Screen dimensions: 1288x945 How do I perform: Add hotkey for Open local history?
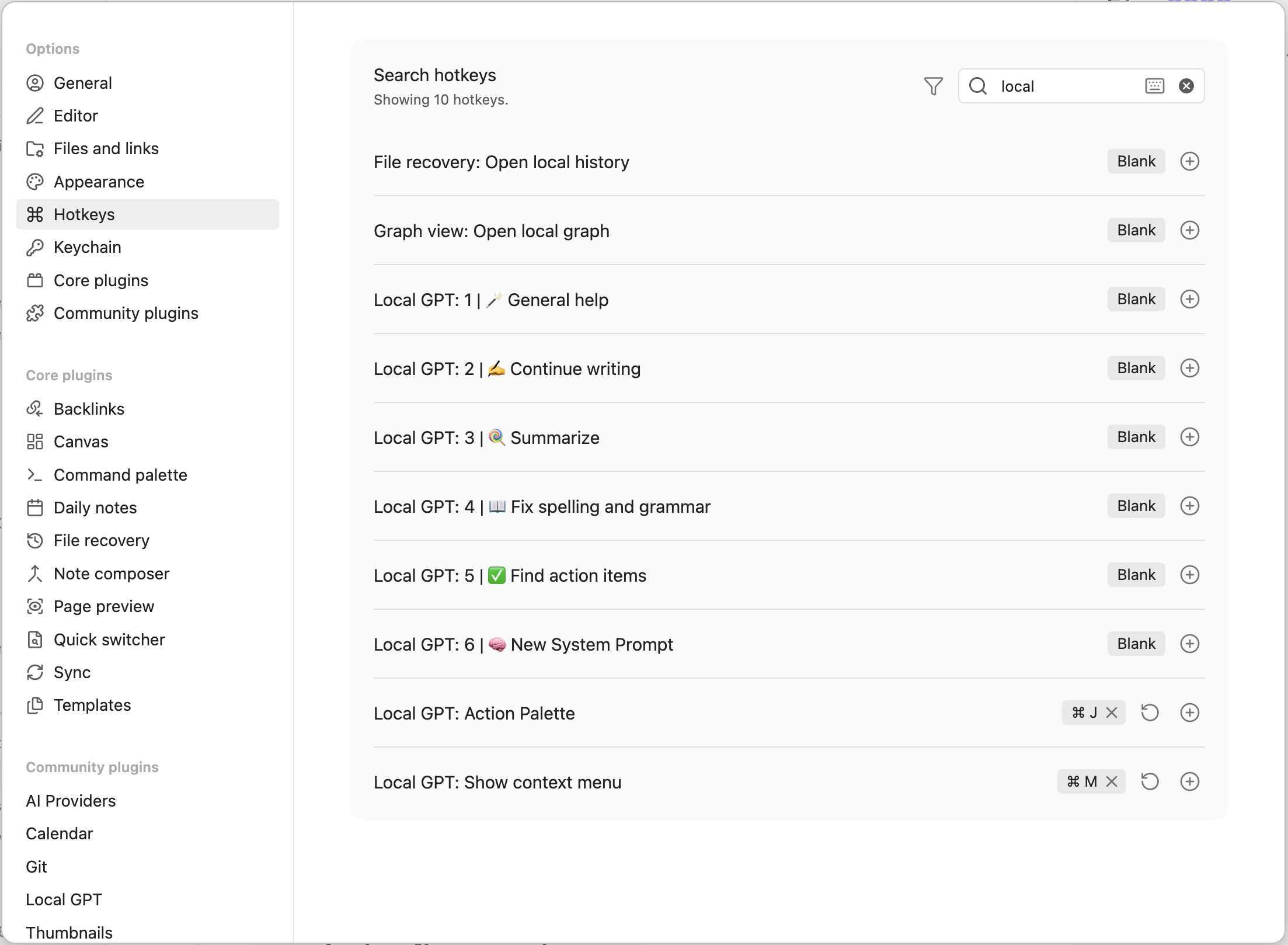[1189, 161]
